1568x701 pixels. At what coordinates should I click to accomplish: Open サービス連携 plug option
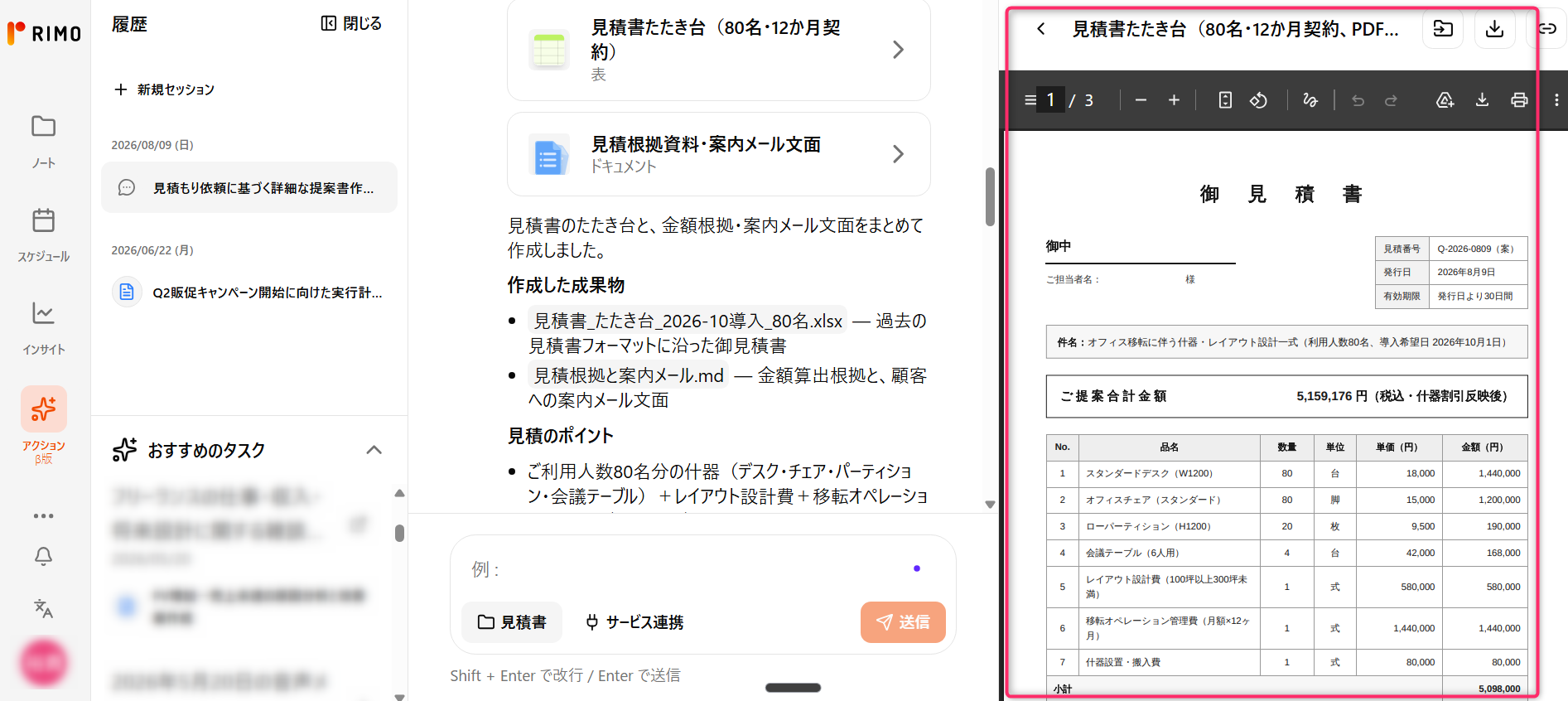pyautogui.click(x=634, y=622)
